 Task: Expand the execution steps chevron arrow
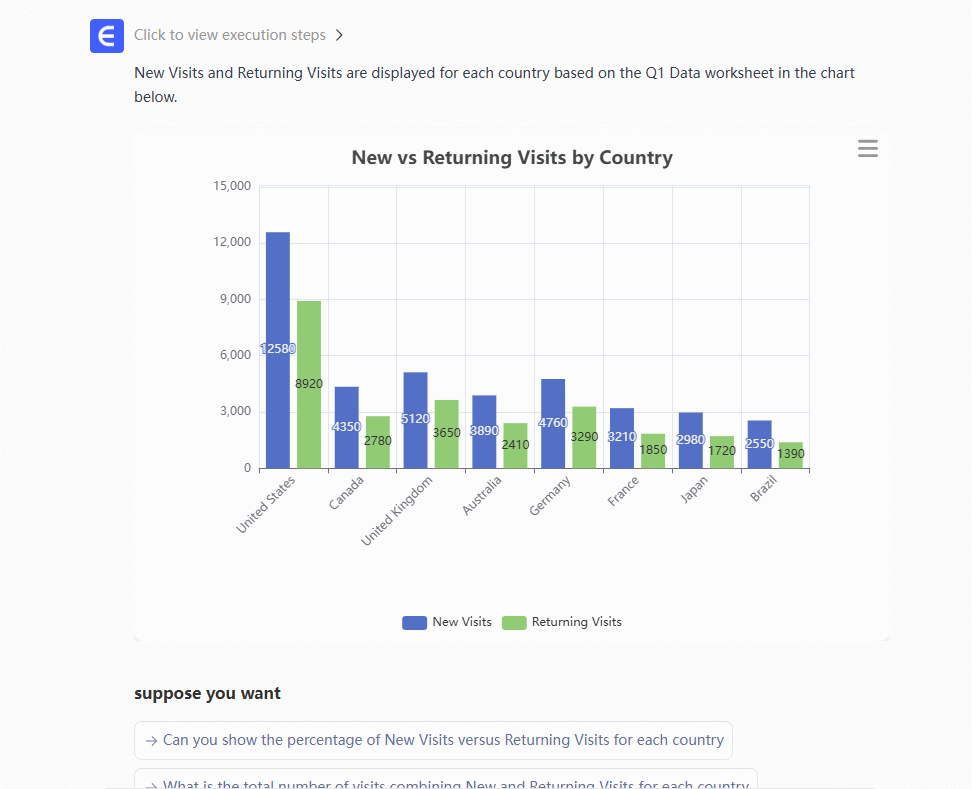click(x=340, y=35)
